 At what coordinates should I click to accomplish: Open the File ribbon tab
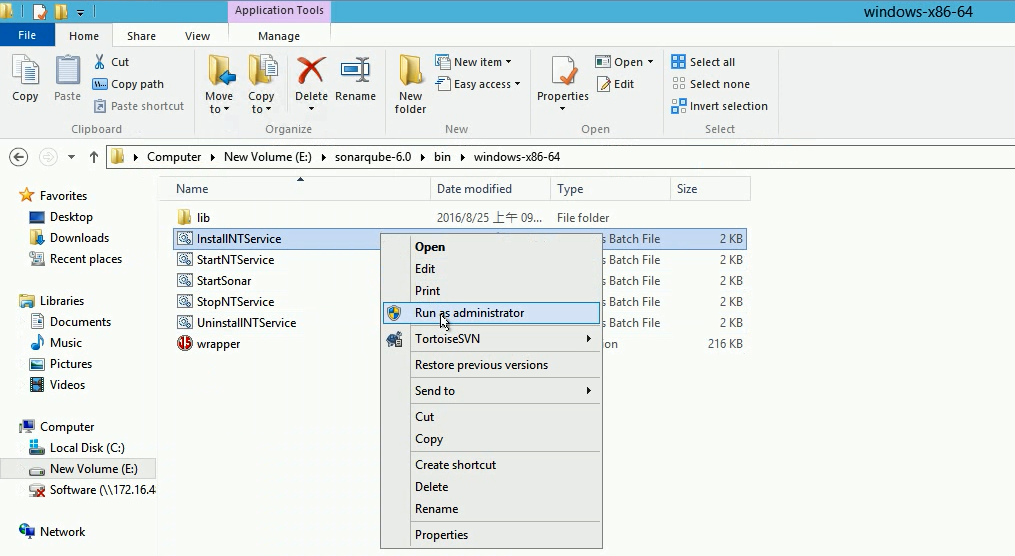pos(27,36)
